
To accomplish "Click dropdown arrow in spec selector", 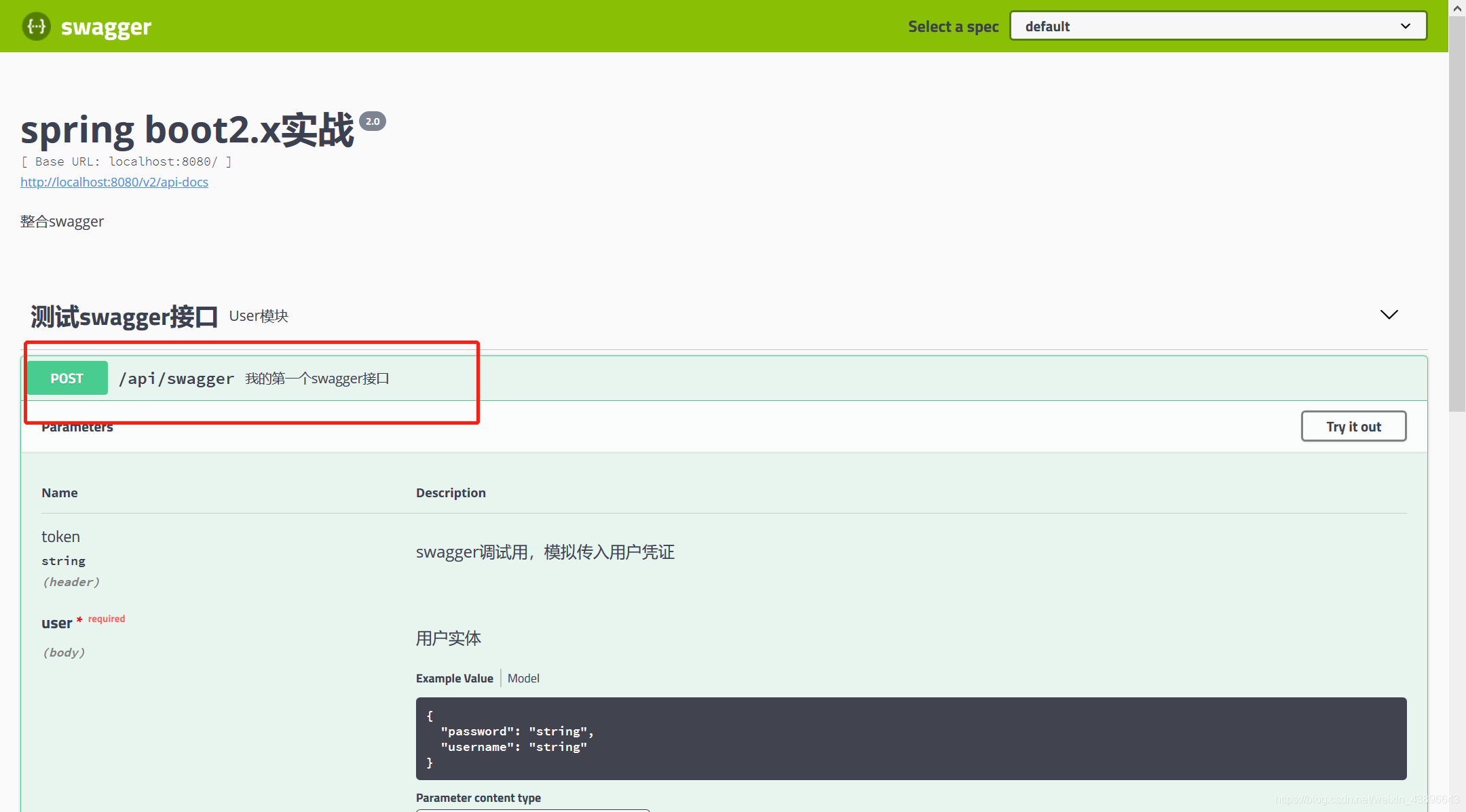I will click(1405, 26).
